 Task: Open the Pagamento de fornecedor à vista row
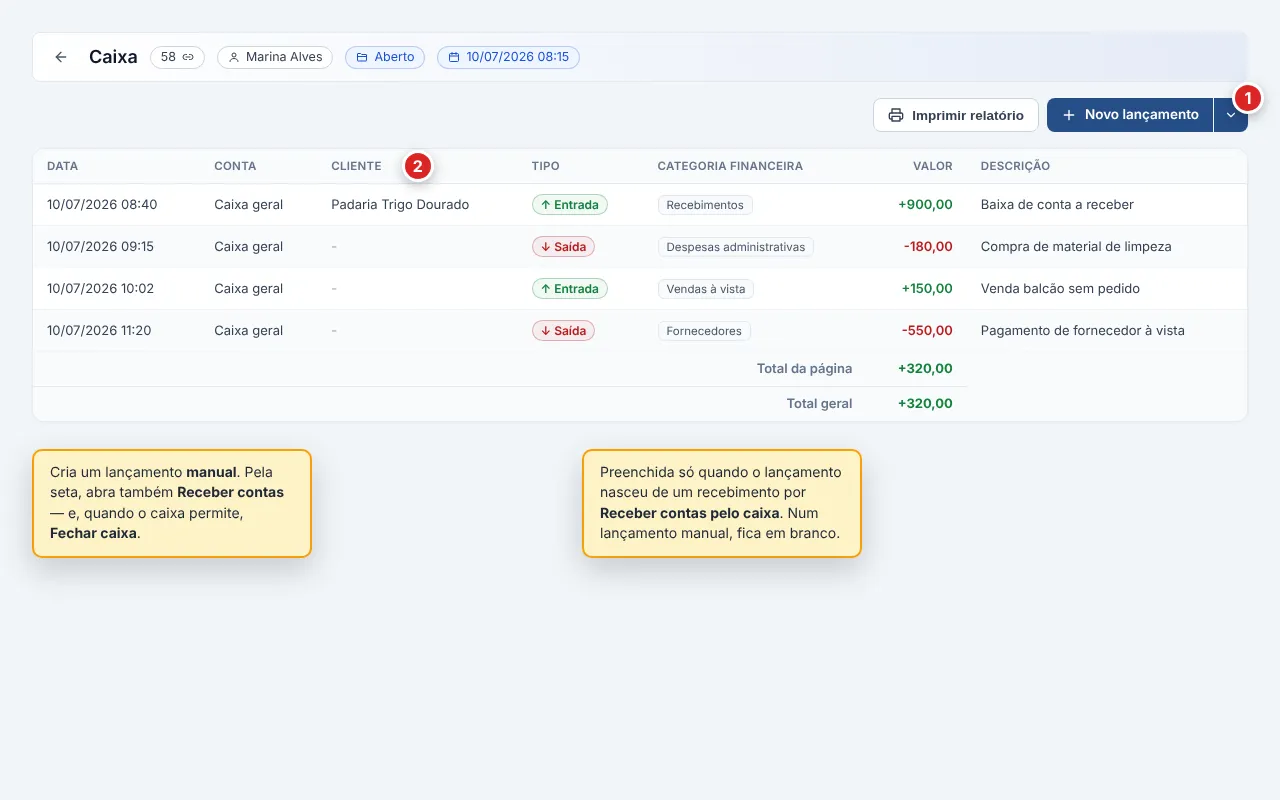pyautogui.click(x=640, y=331)
